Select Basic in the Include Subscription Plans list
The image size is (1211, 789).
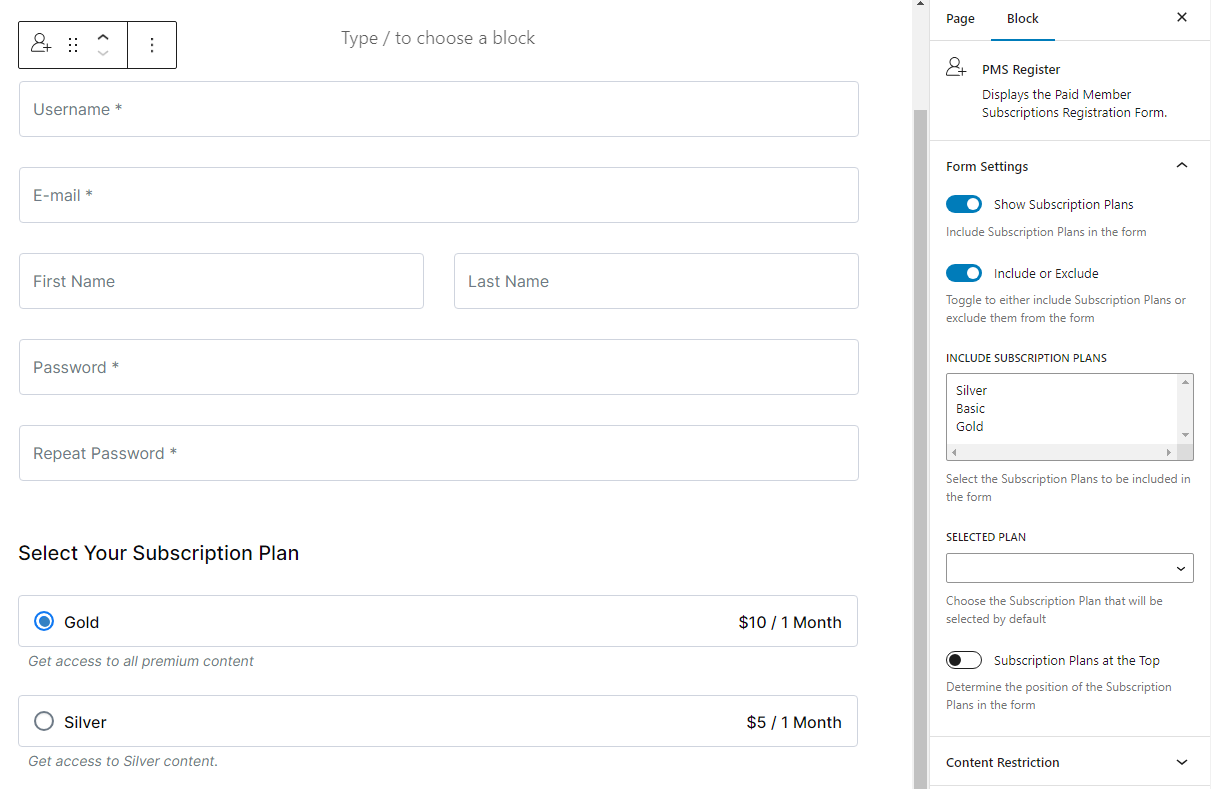970,408
